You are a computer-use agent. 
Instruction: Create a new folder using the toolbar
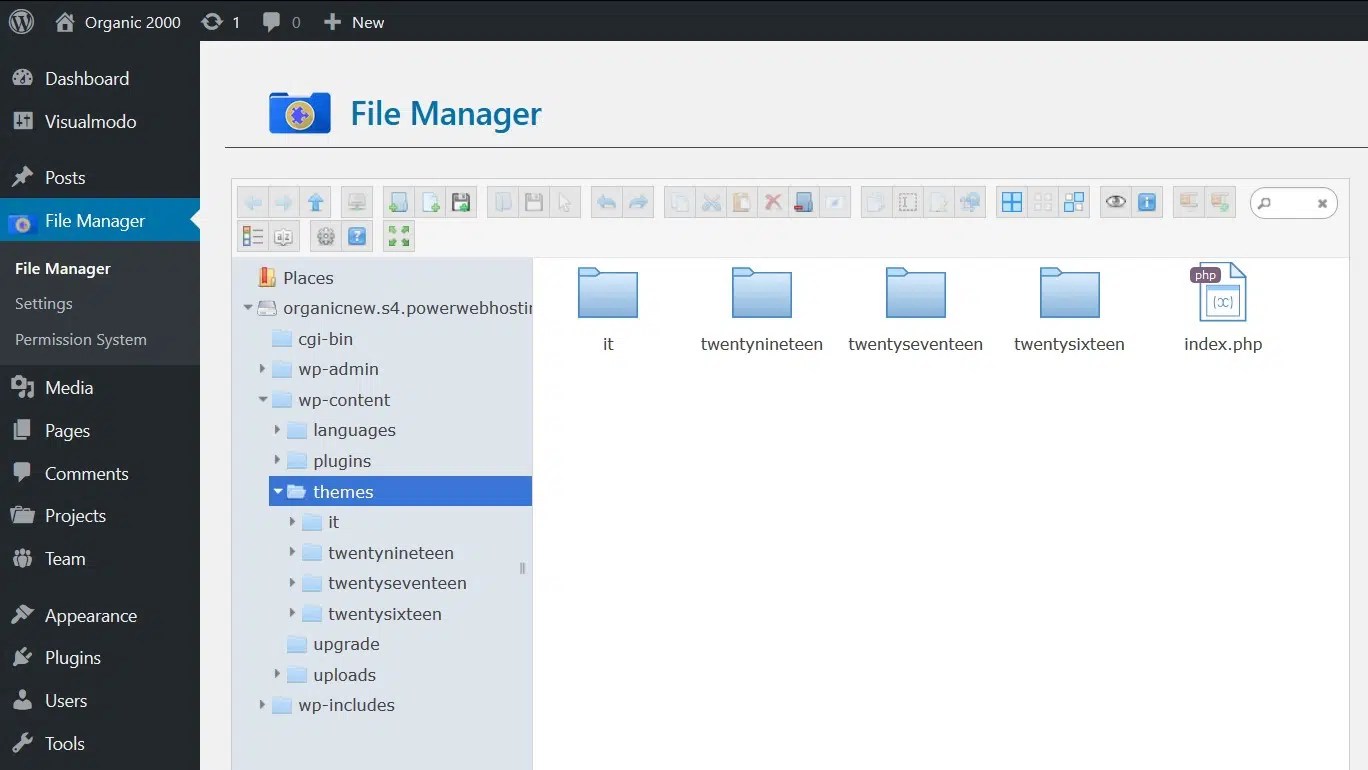398,202
